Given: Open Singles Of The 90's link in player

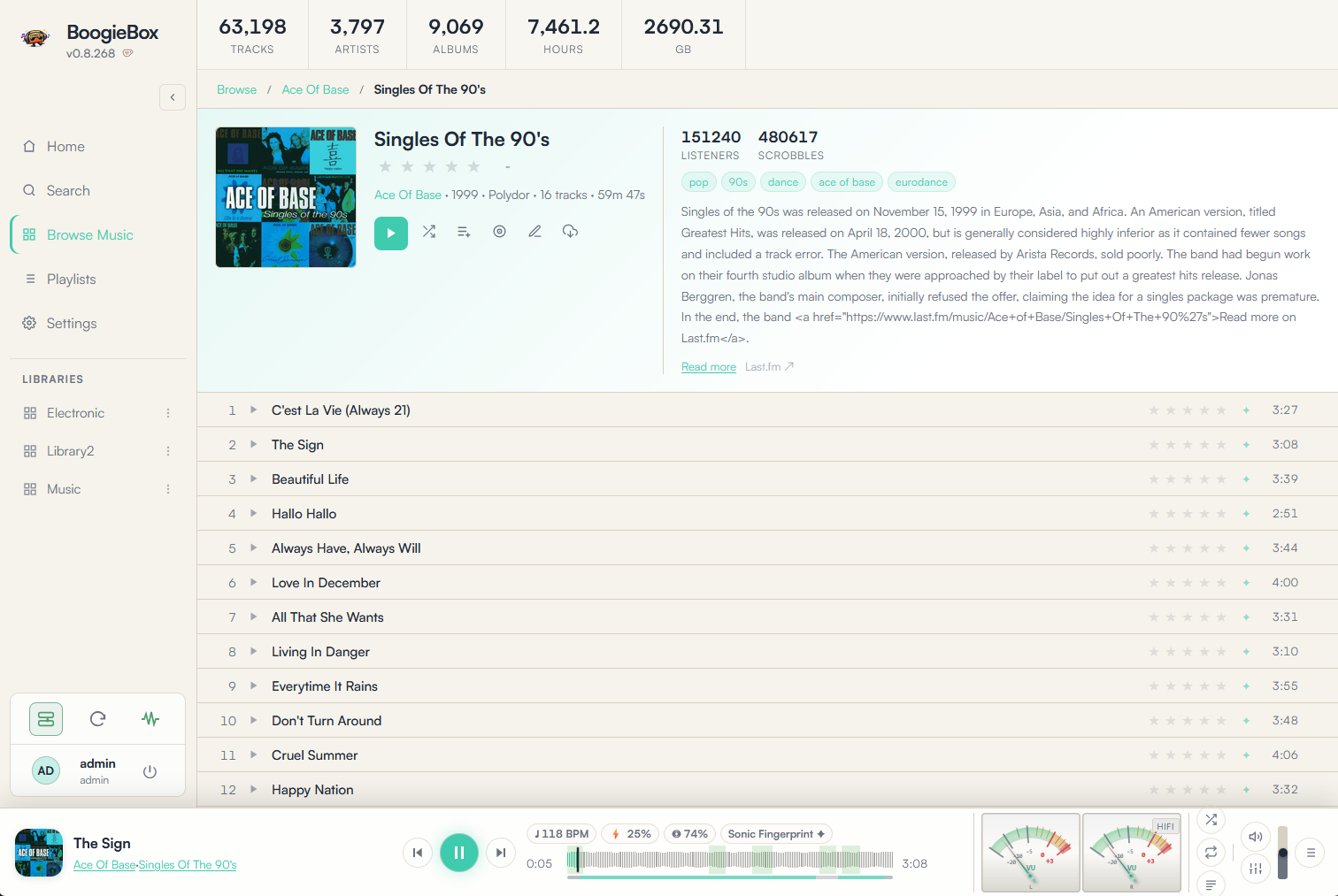Looking at the screenshot, I should pyautogui.click(x=188, y=865).
